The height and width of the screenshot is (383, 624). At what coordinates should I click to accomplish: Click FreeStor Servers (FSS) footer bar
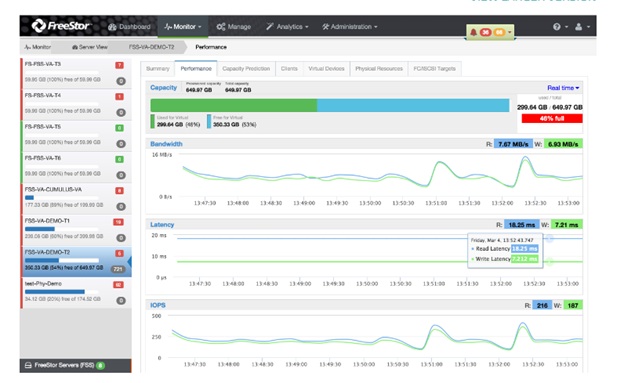76,365
